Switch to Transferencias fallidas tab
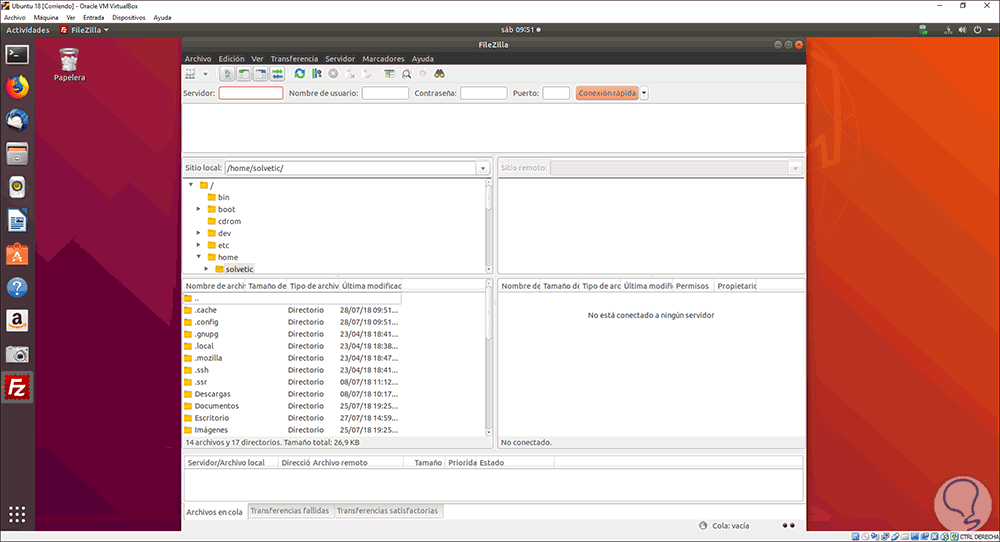The width and height of the screenshot is (1000, 542). 290,511
